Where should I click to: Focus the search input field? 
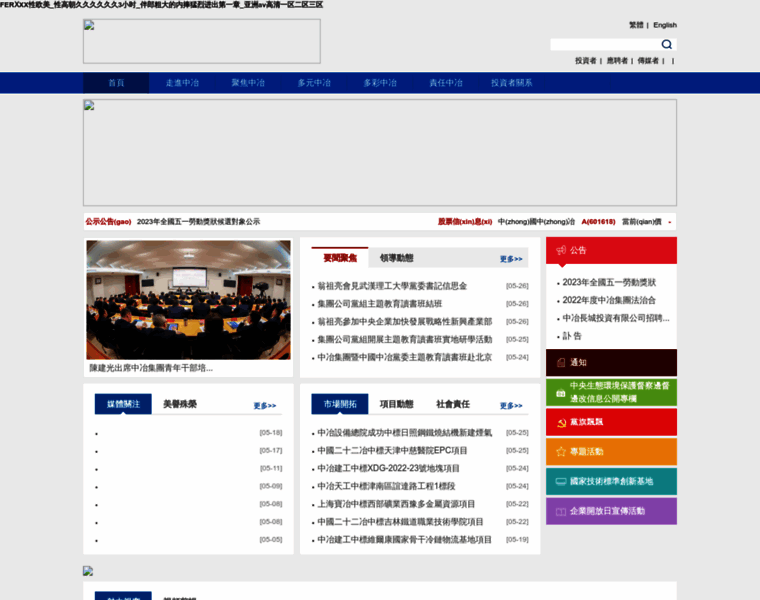pyautogui.click(x=606, y=45)
